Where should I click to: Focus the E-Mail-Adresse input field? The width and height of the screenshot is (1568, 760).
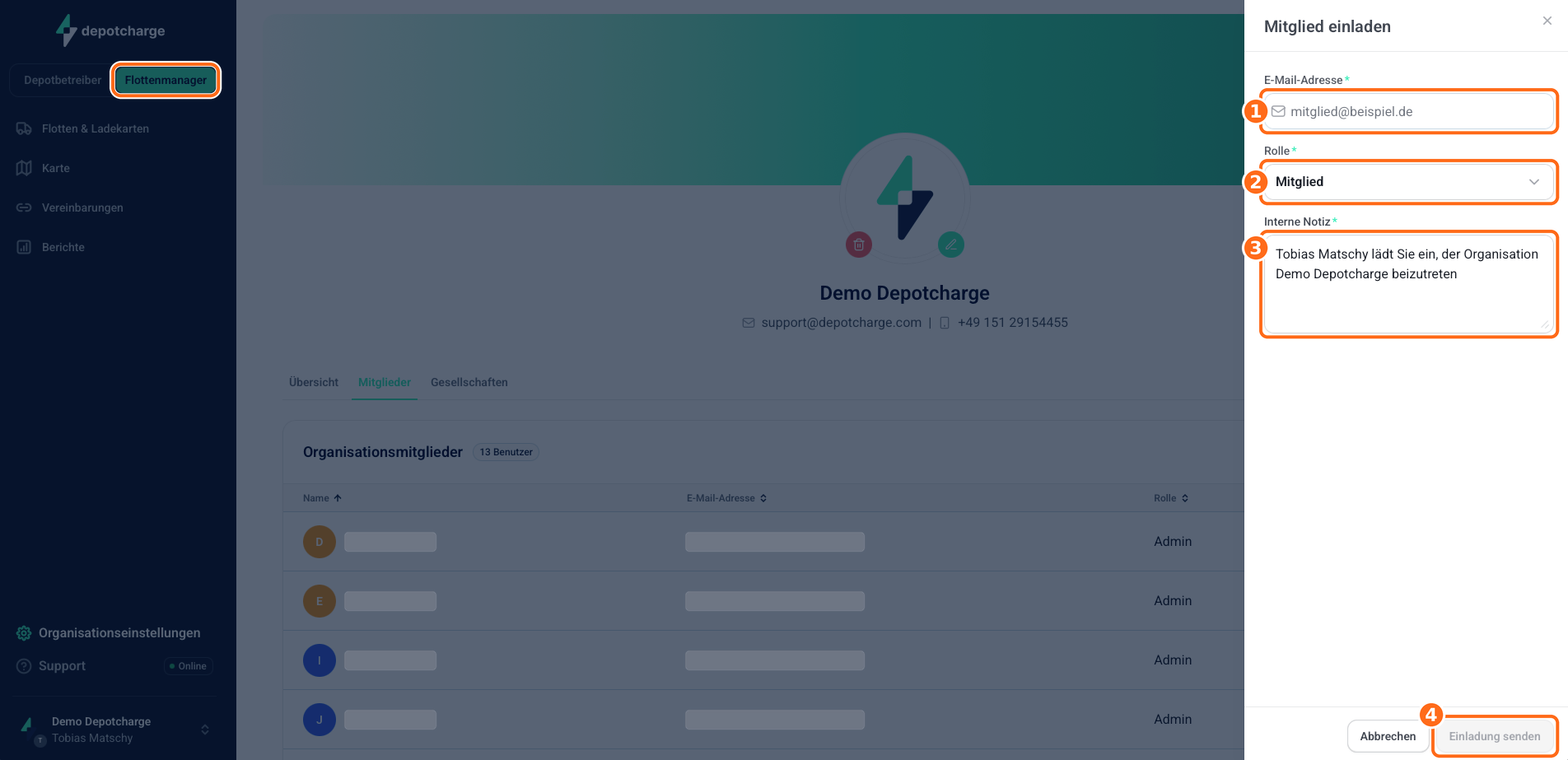1409,111
